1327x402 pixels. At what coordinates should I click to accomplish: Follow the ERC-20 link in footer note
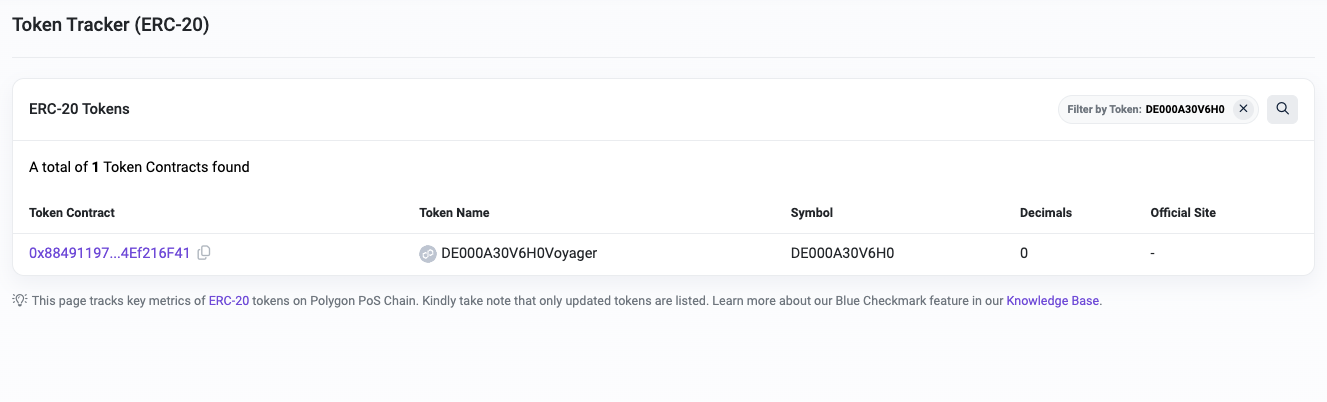(x=228, y=300)
